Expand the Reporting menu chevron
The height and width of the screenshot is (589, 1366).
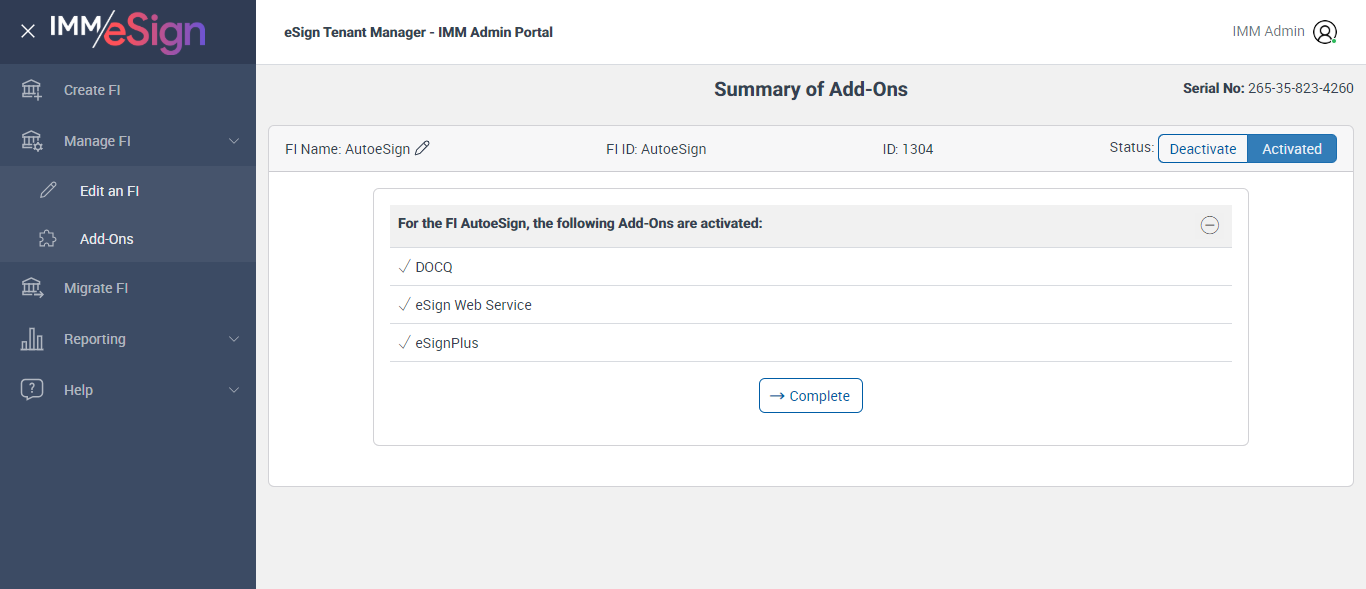pyautogui.click(x=234, y=339)
